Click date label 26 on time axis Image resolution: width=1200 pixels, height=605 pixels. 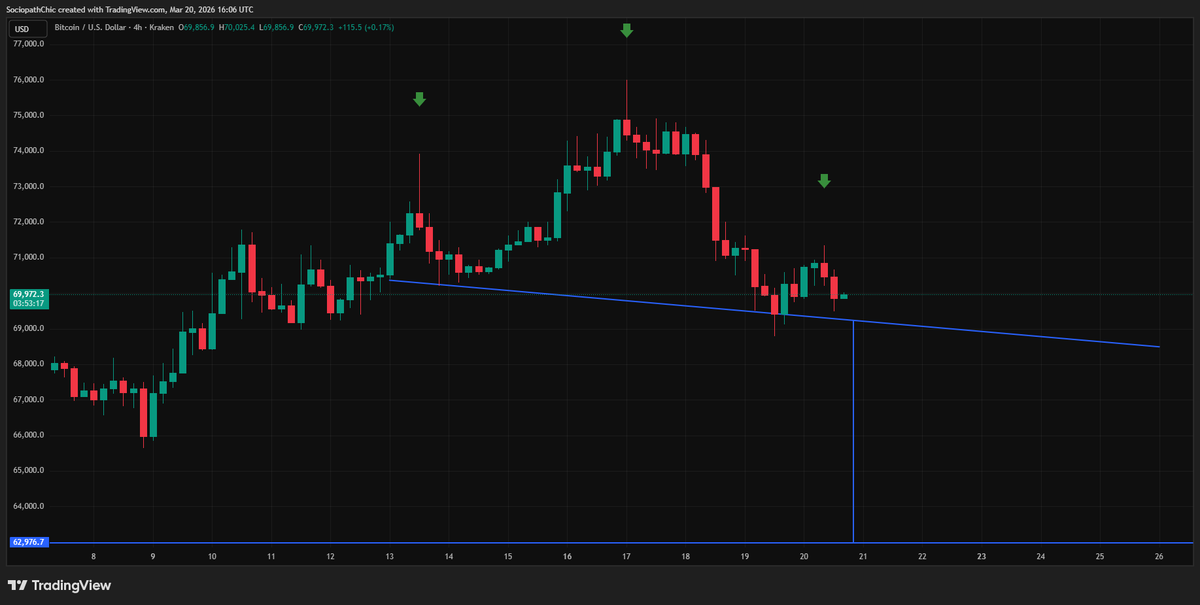tap(1158, 556)
